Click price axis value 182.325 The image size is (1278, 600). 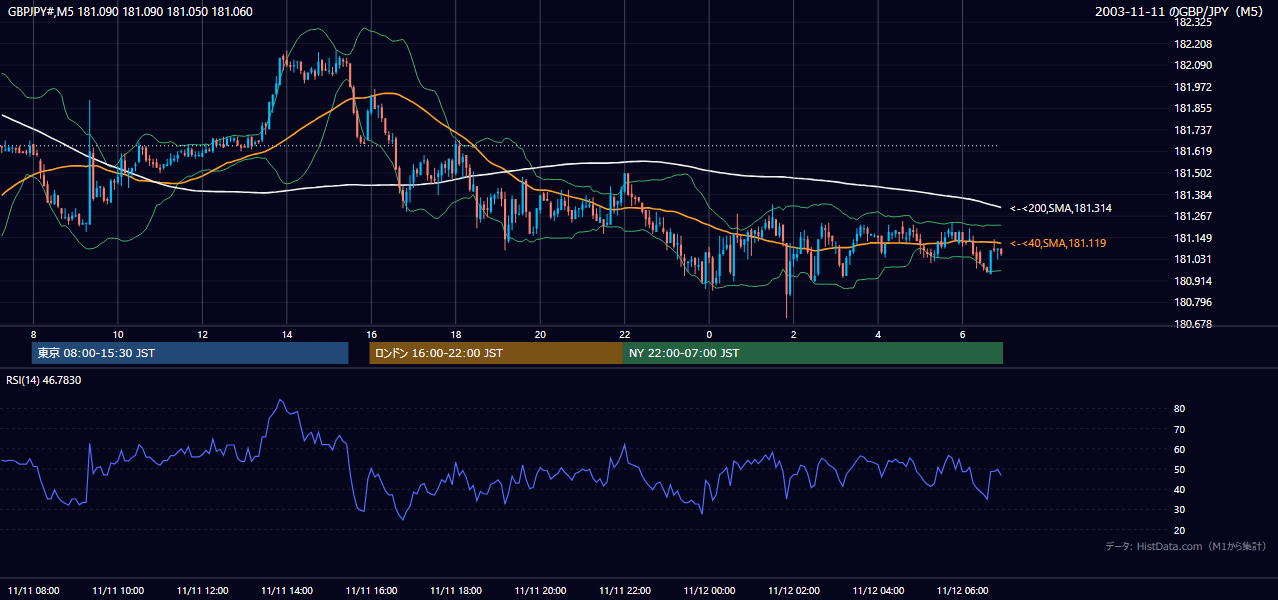(x=1193, y=22)
